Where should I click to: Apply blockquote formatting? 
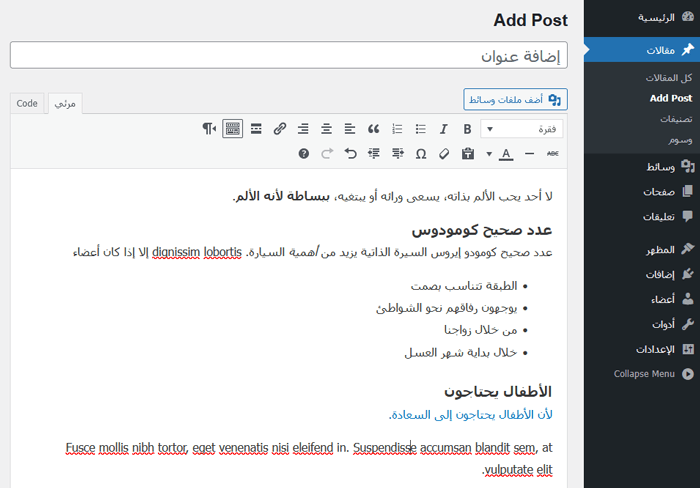point(373,129)
